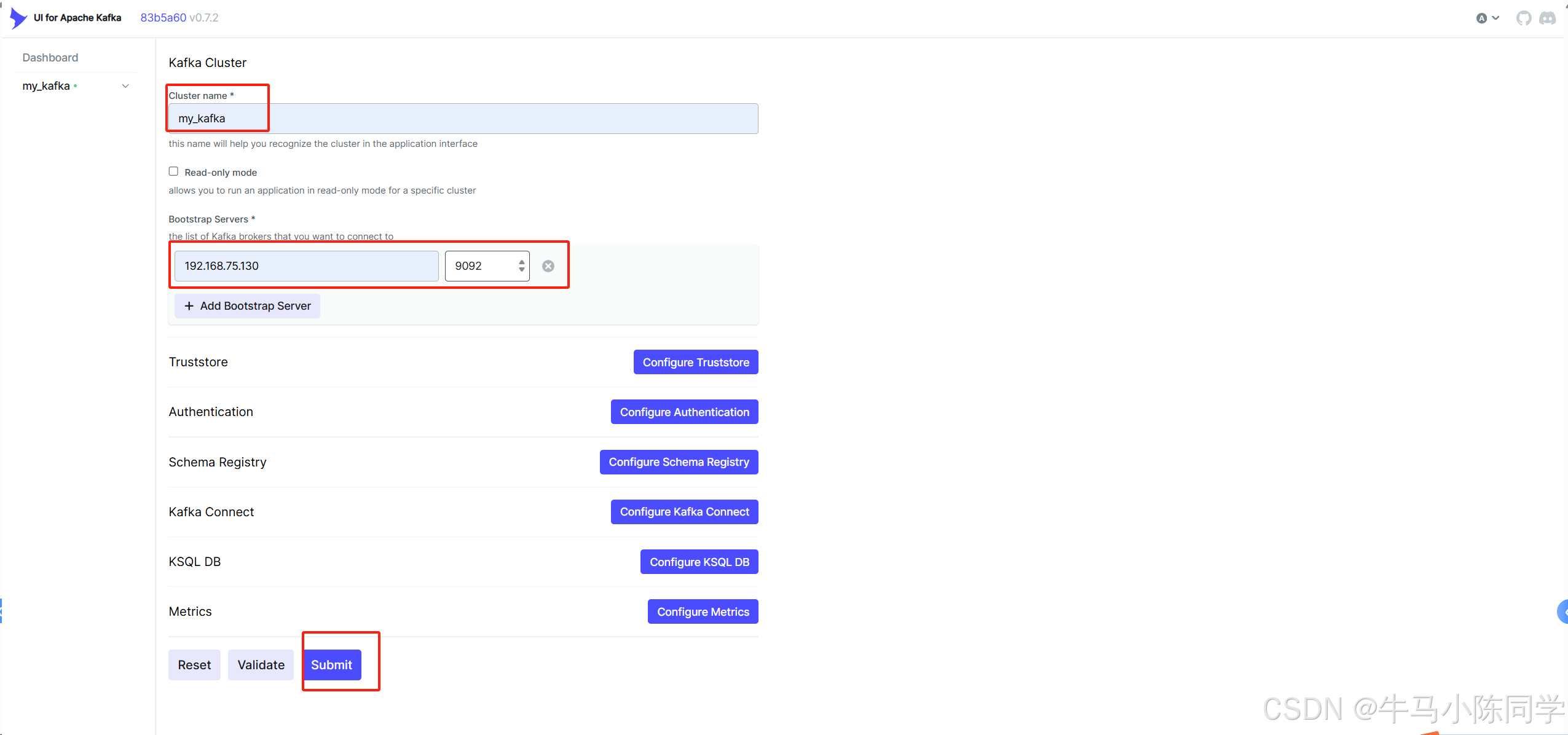Toggle the Read-only mode checkbox
The height and width of the screenshot is (735, 1568).
pyautogui.click(x=173, y=171)
